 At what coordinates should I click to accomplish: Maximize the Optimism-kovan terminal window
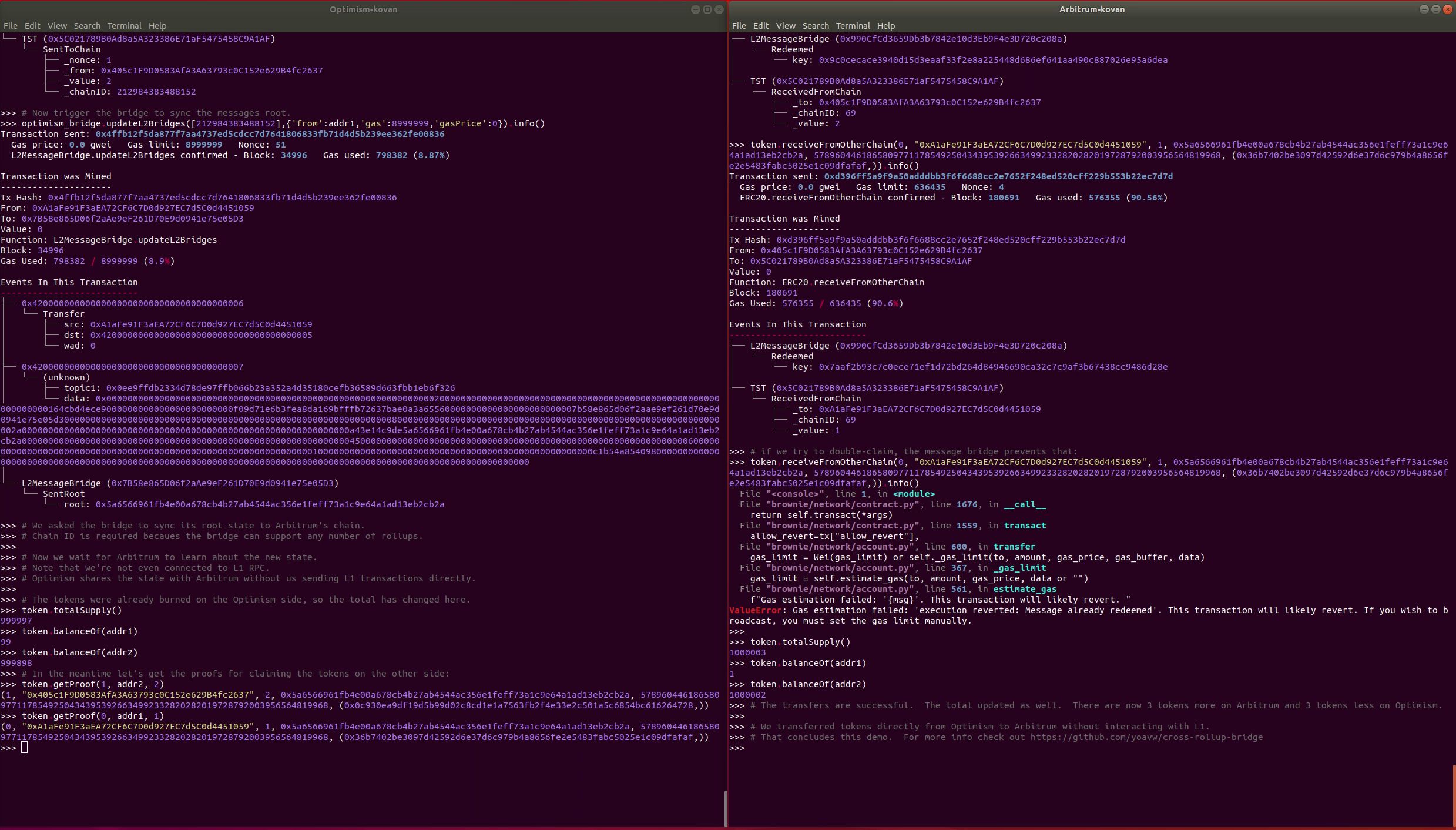707,9
